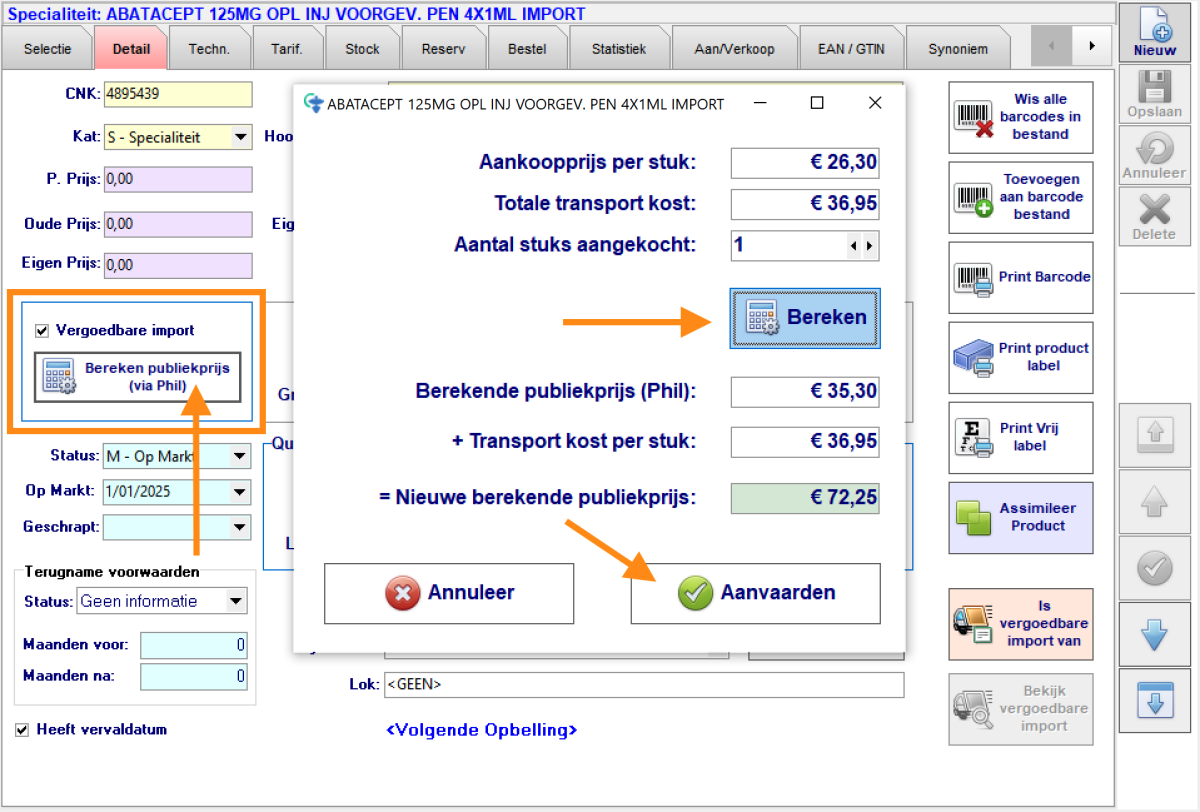Click Totale transport kost field
Image resolution: width=1200 pixels, height=812 pixels.
805,204
